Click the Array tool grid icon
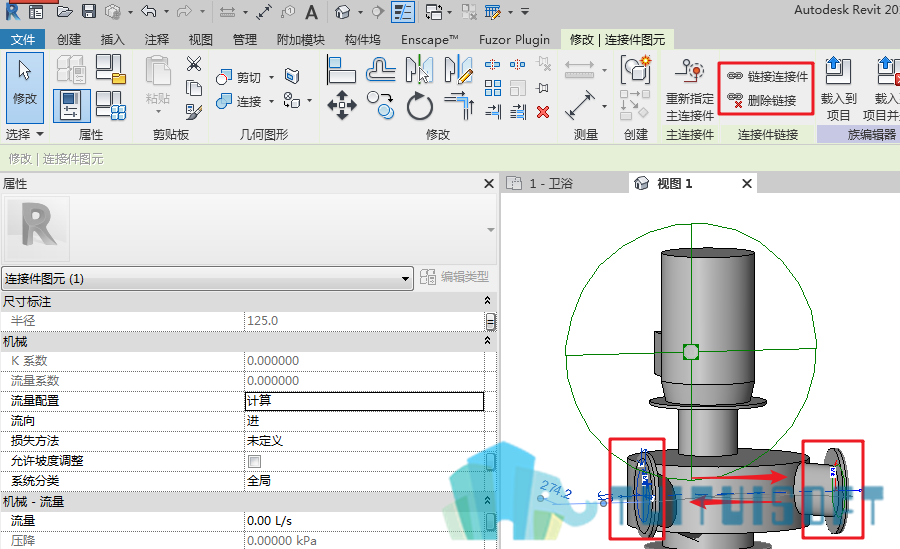 click(x=492, y=88)
